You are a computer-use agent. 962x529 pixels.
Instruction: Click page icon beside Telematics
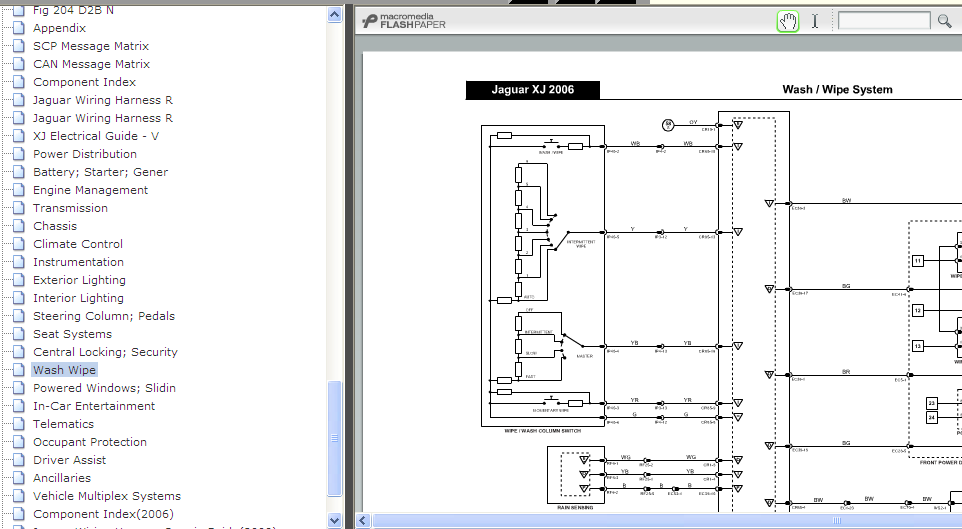coord(20,423)
